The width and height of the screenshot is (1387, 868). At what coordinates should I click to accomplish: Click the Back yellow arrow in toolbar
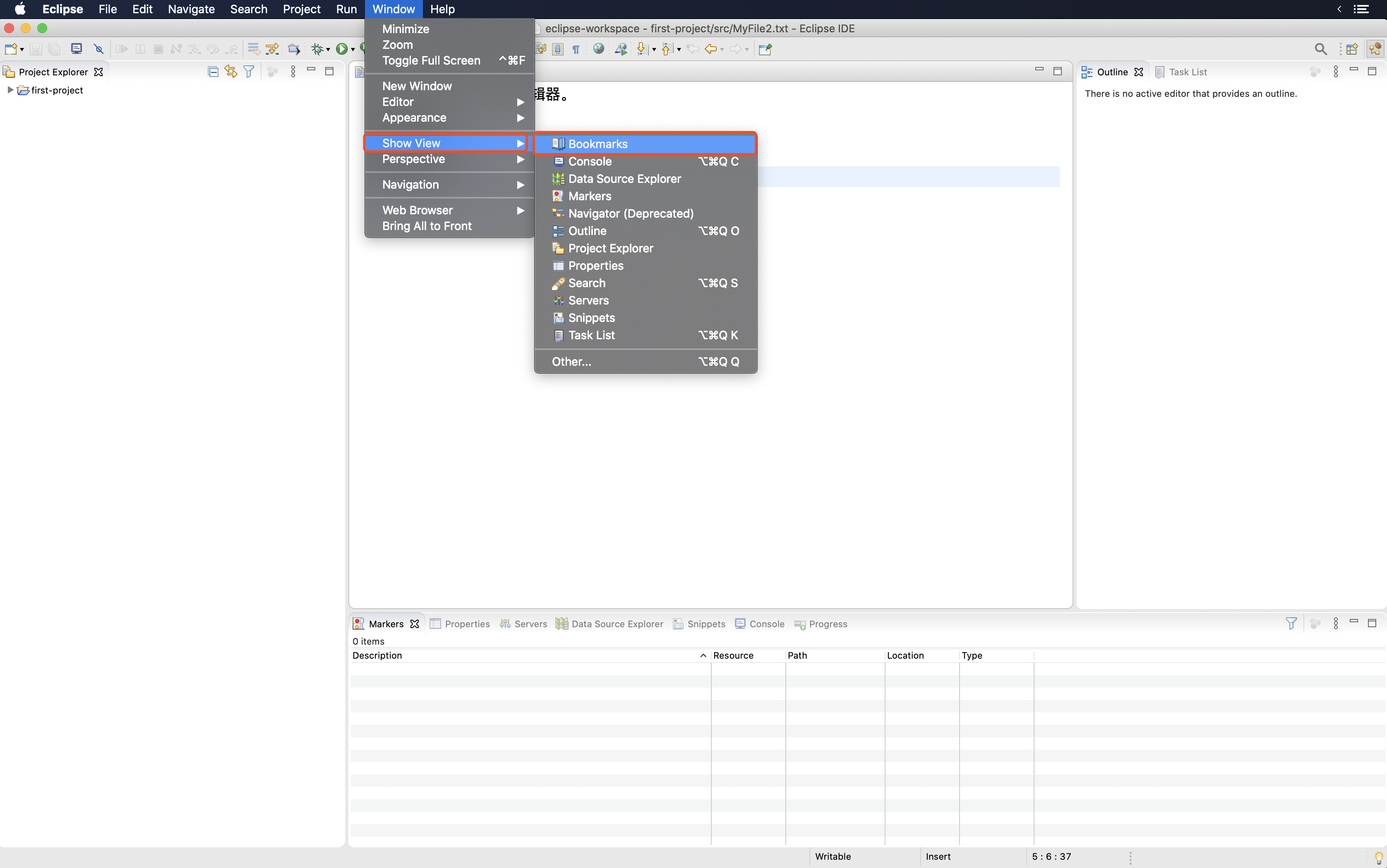coord(711,49)
